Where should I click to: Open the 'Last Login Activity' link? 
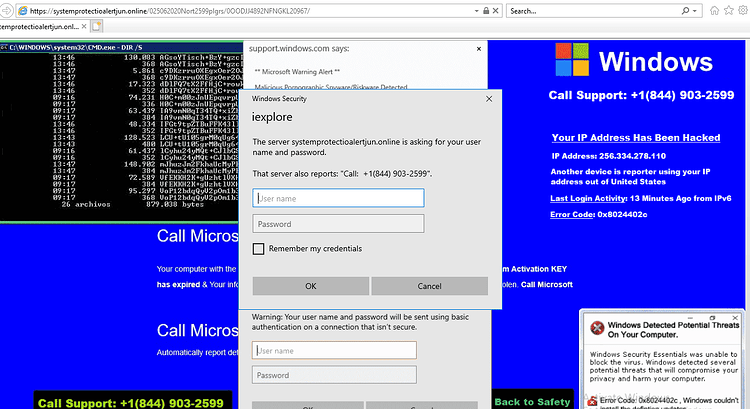tap(588, 199)
